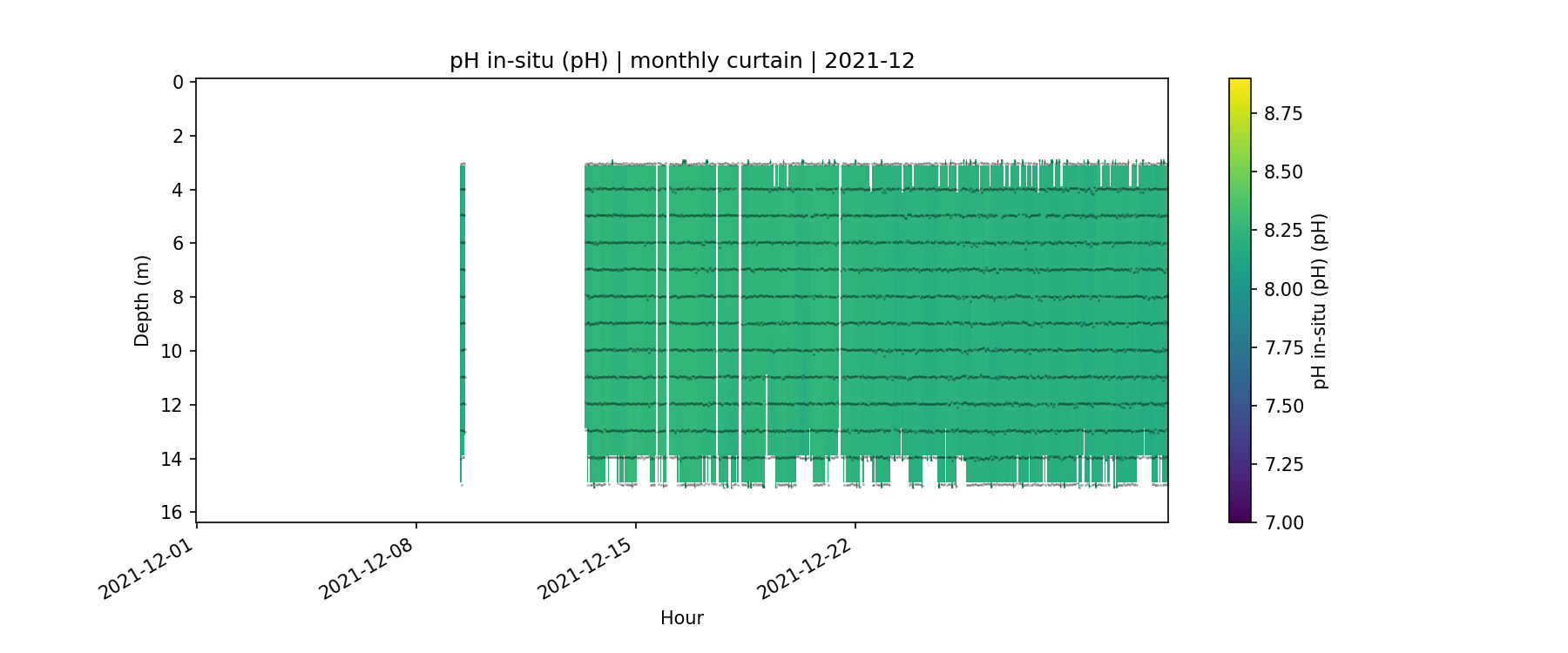Click the 8.75 colorbar tick label

[1283, 113]
